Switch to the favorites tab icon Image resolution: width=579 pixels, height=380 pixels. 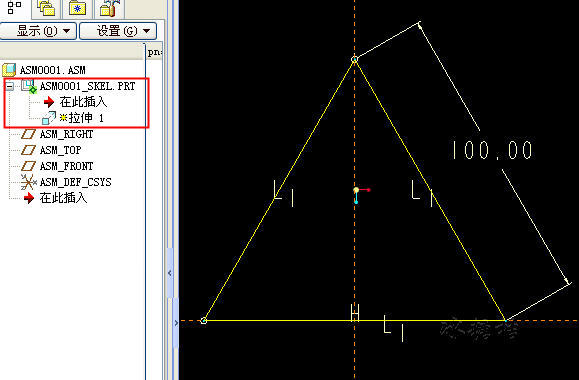77,8
